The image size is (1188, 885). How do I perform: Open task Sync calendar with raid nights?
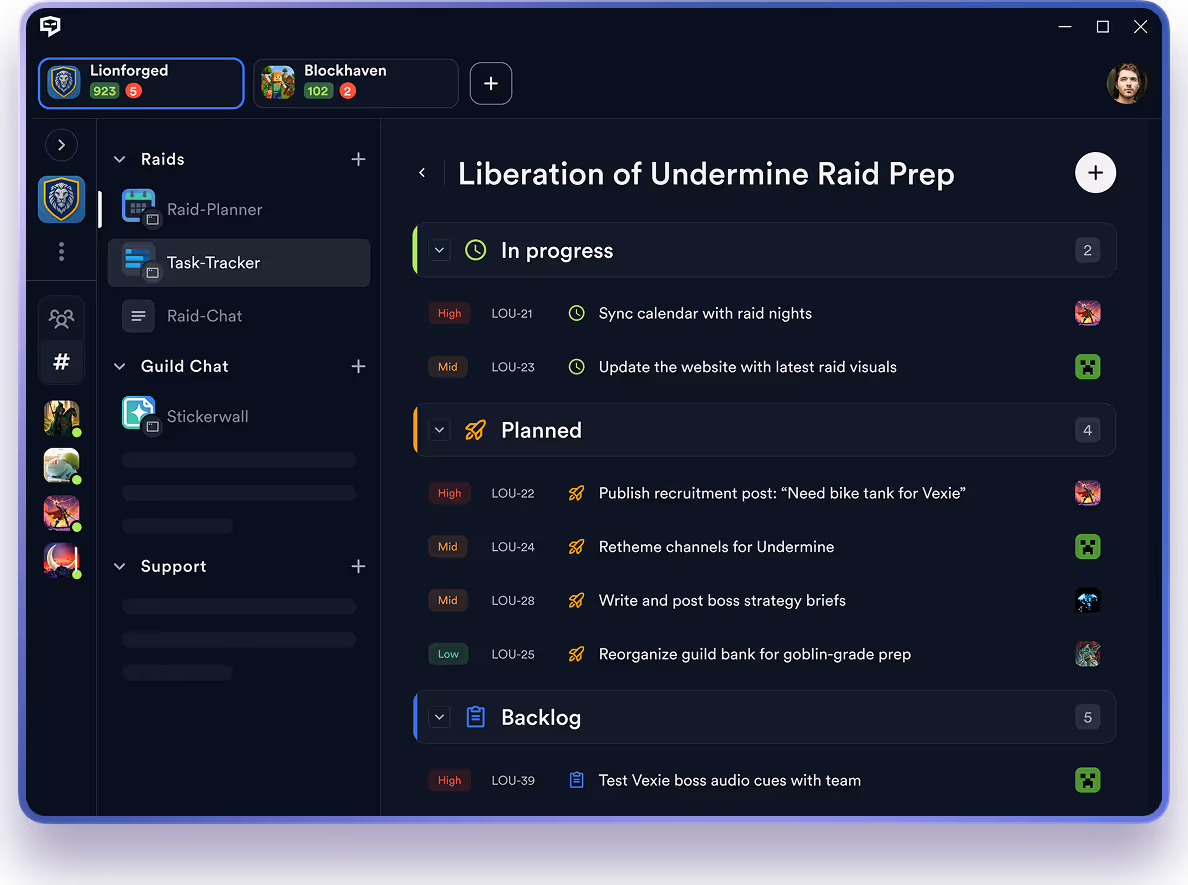click(x=705, y=314)
